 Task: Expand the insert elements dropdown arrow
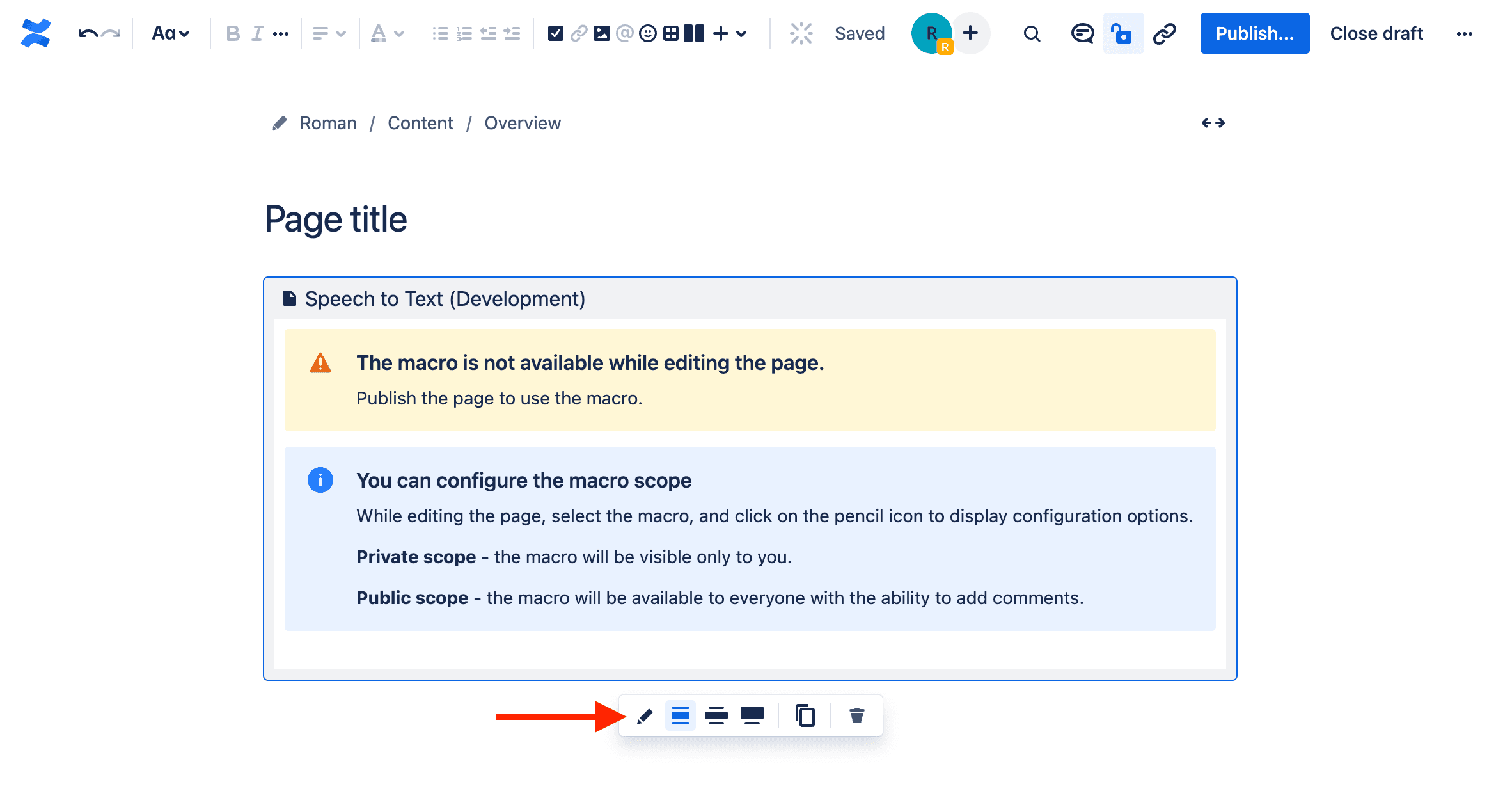(x=741, y=33)
